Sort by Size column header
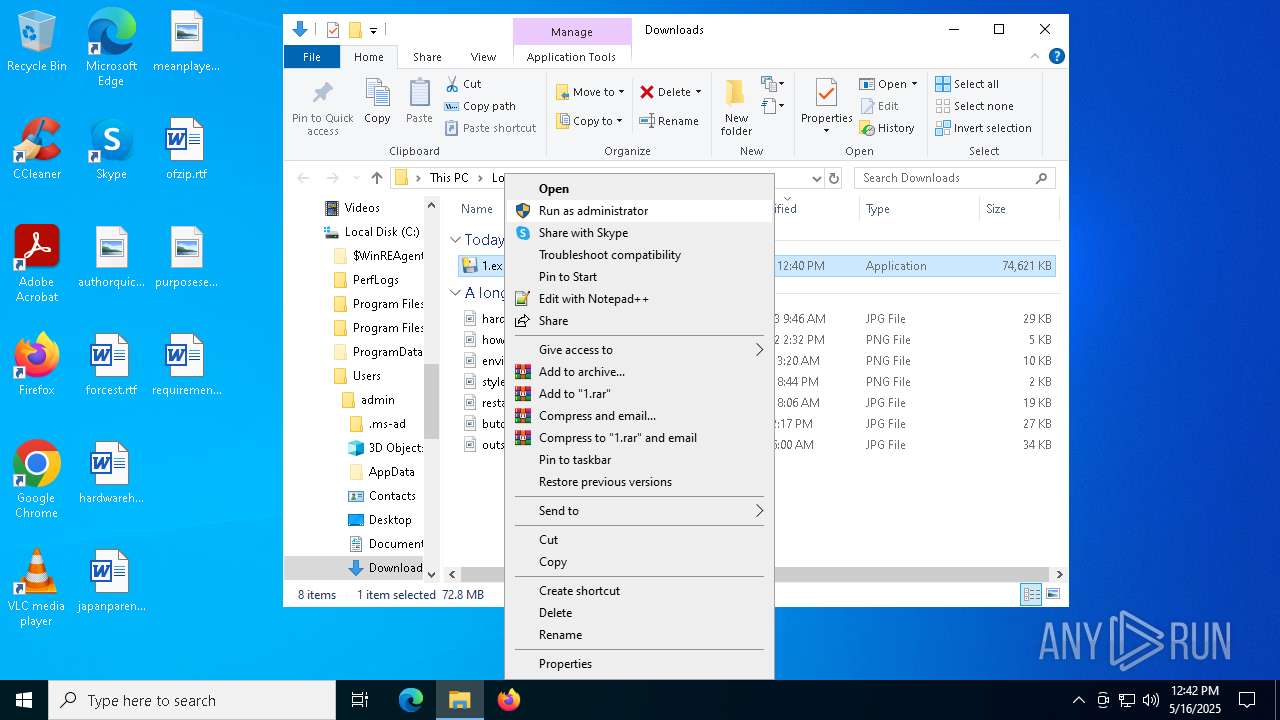The image size is (1280, 720). 1018,209
